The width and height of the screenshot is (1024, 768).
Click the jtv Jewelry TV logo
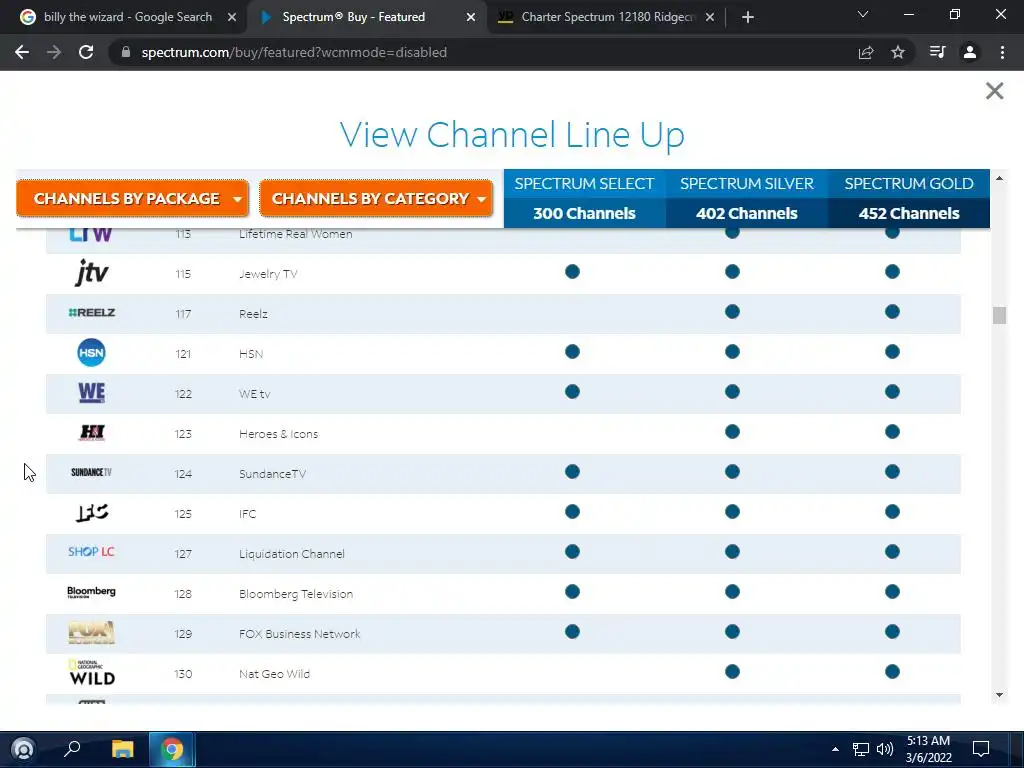pyautogui.click(x=91, y=273)
